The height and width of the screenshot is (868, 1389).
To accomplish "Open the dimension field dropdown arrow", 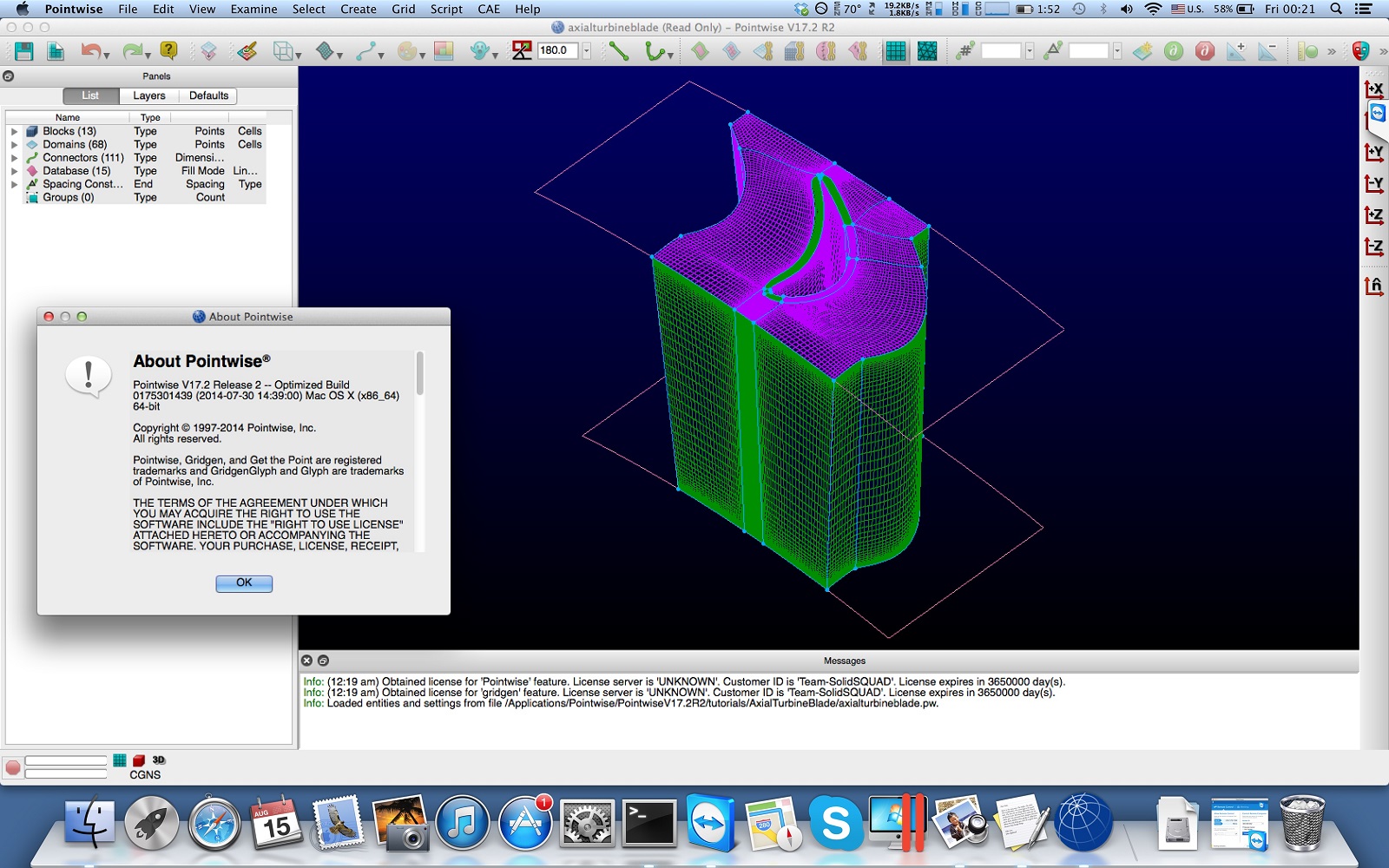I will [x=1030, y=50].
